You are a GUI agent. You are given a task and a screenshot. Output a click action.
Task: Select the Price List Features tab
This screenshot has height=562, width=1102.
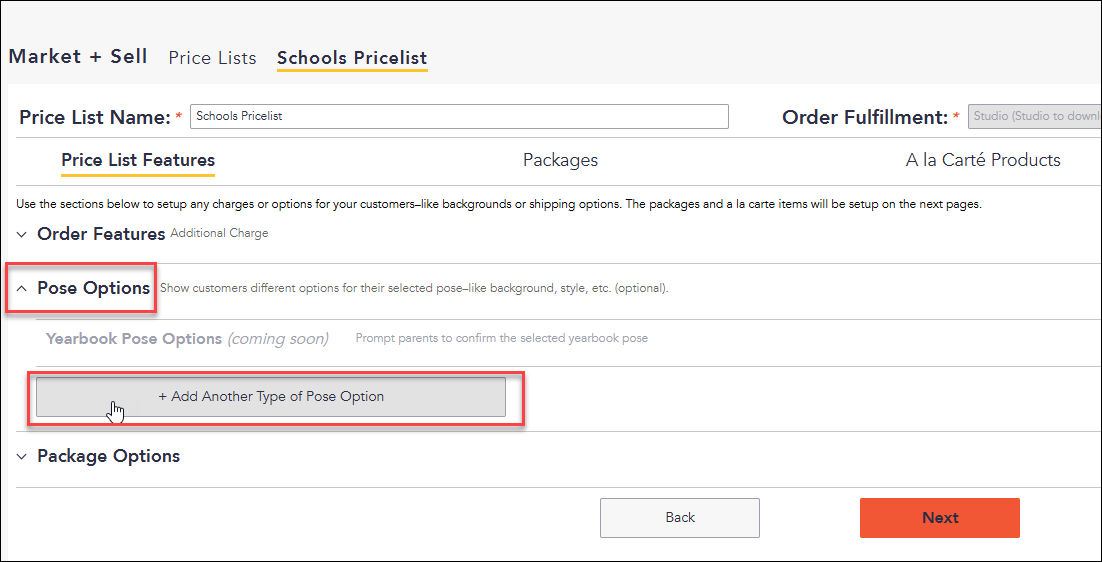[138, 161]
